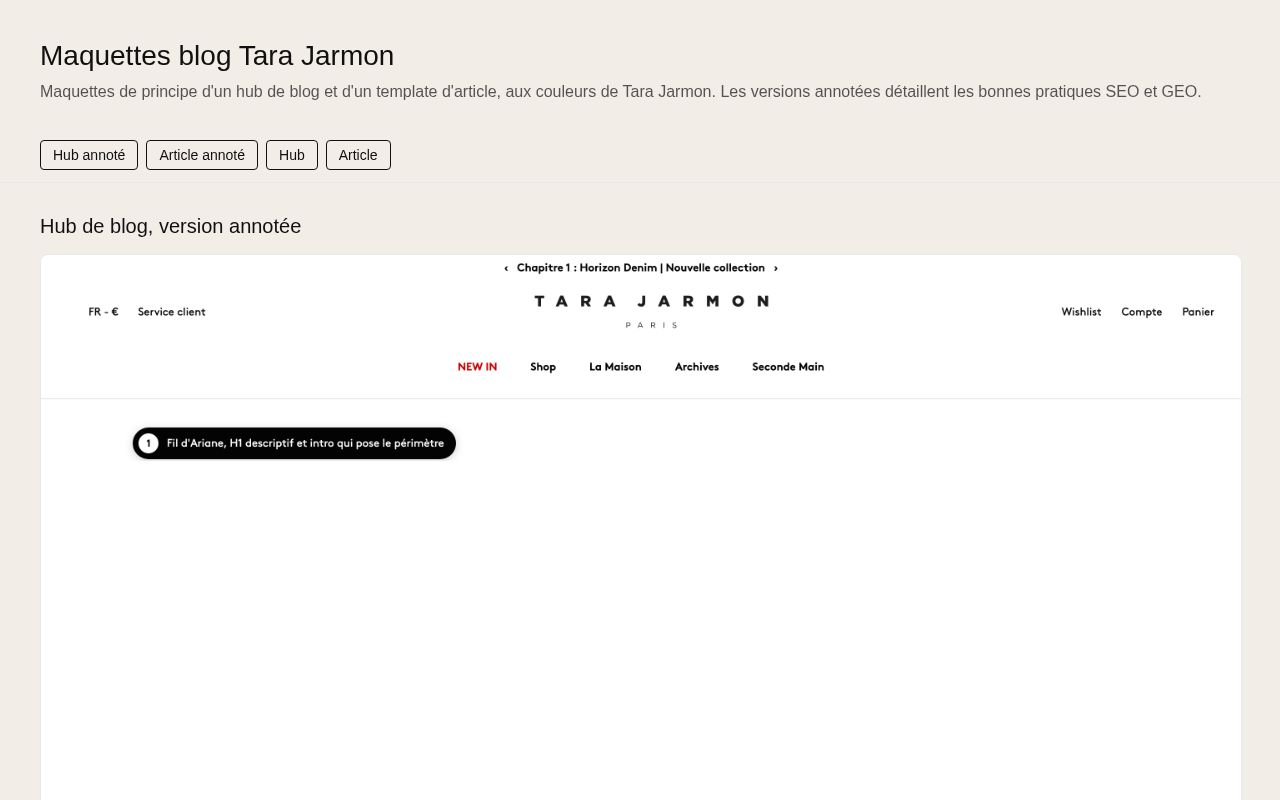The image size is (1280, 800).
Task: Show the plain Hub mockup
Action: [x=292, y=155]
